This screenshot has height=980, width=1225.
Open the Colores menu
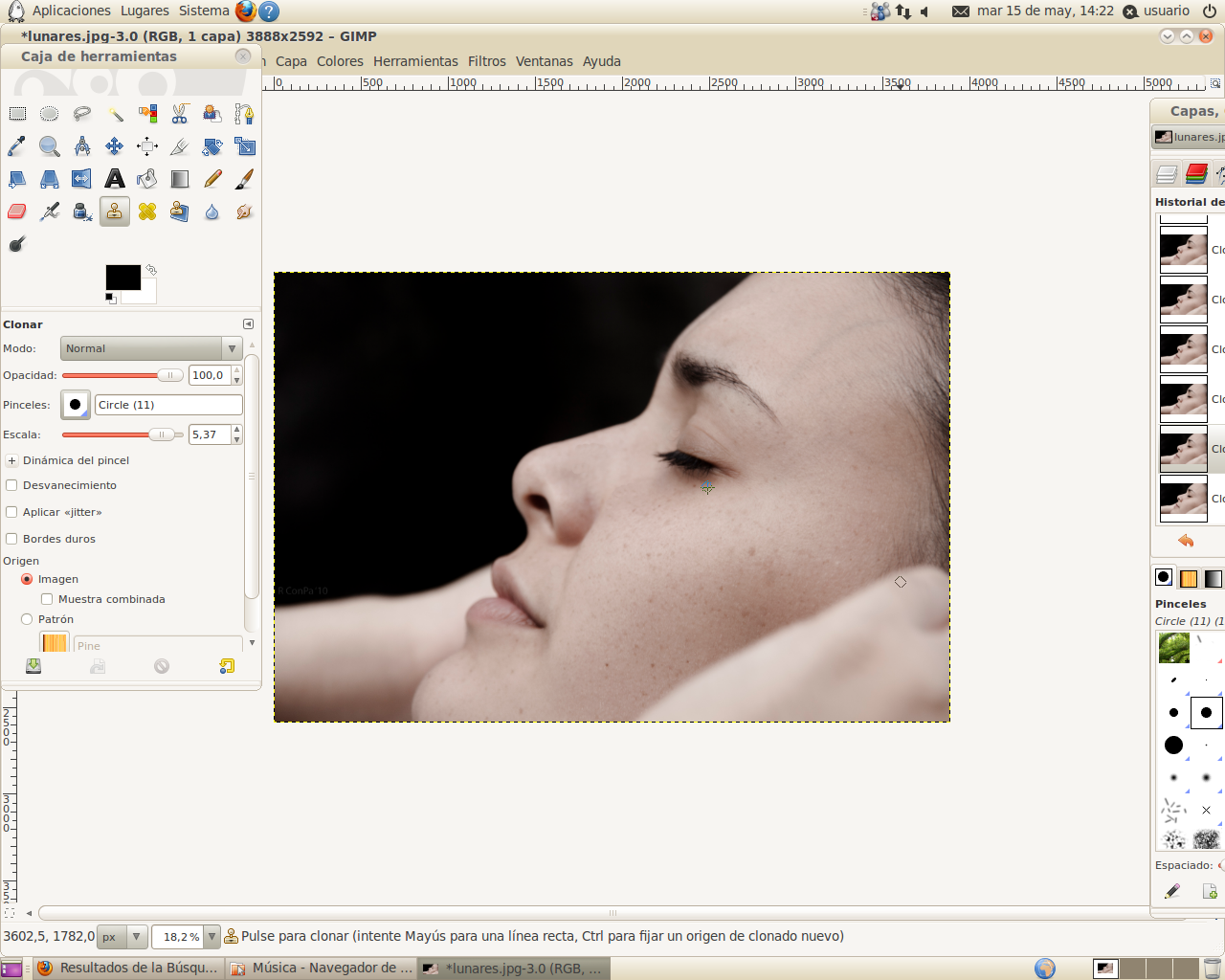tap(340, 61)
